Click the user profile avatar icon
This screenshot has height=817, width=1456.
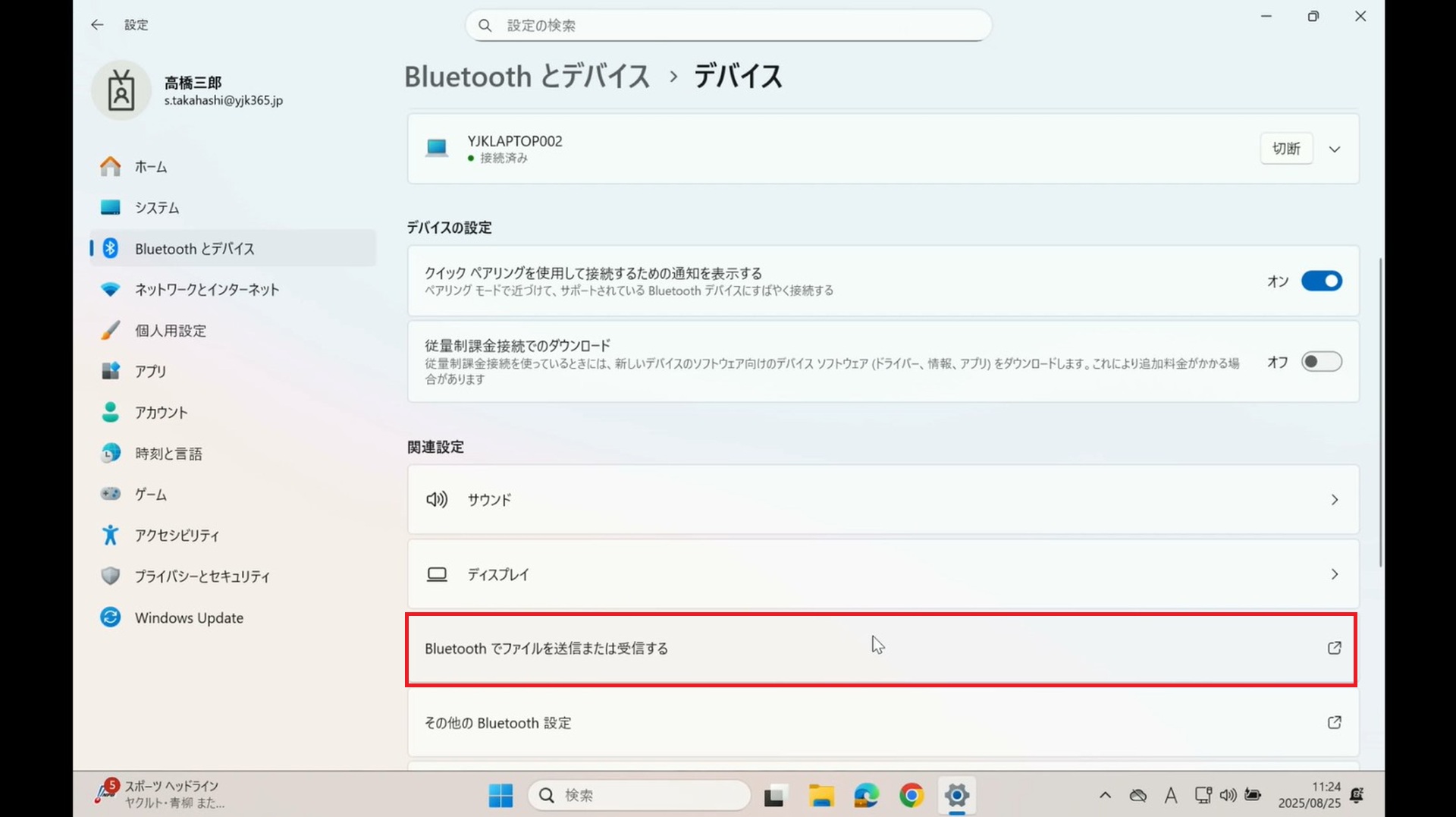pos(121,90)
